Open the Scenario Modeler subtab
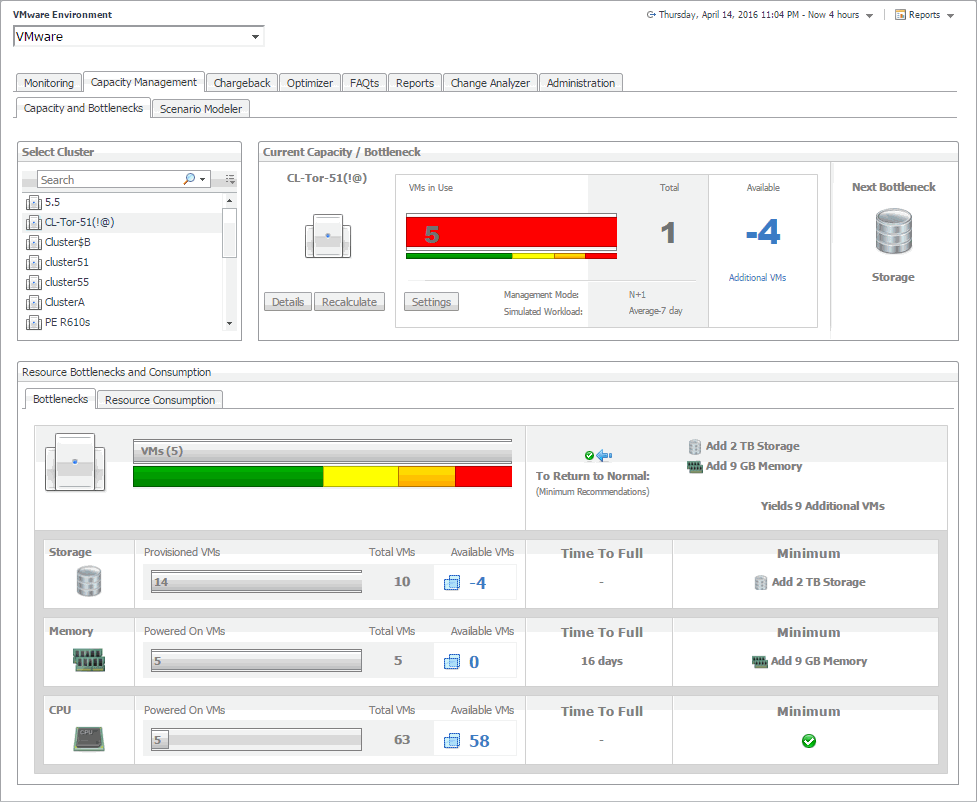 [201, 109]
